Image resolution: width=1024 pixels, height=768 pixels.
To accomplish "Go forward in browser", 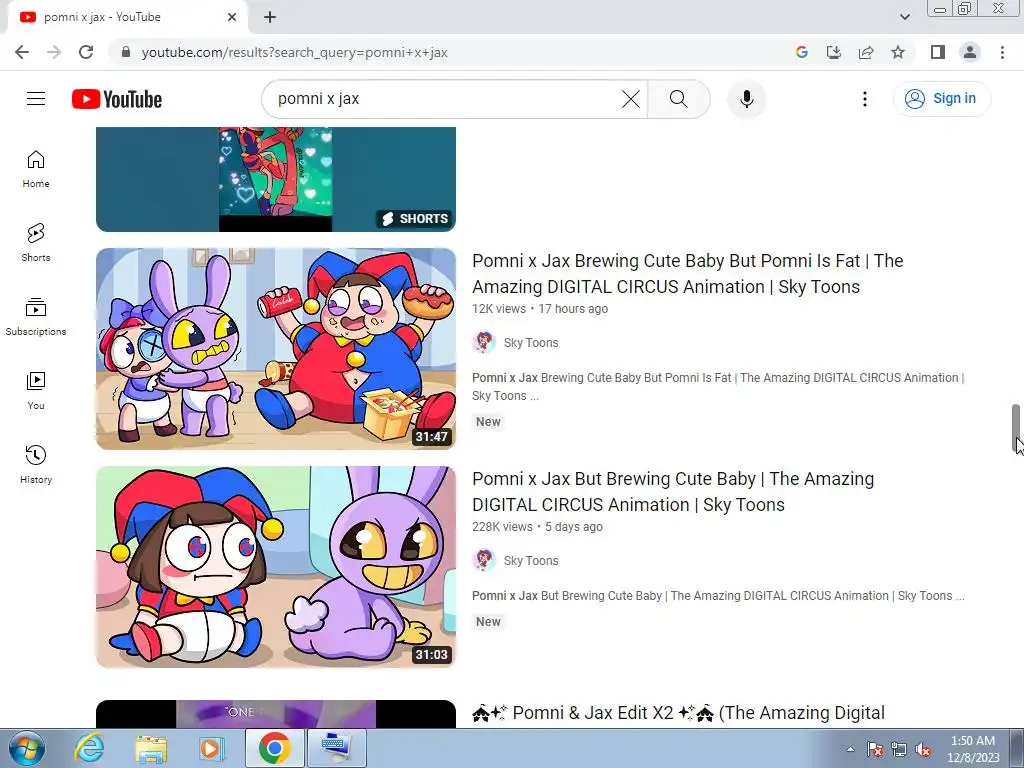I will [x=54, y=52].
